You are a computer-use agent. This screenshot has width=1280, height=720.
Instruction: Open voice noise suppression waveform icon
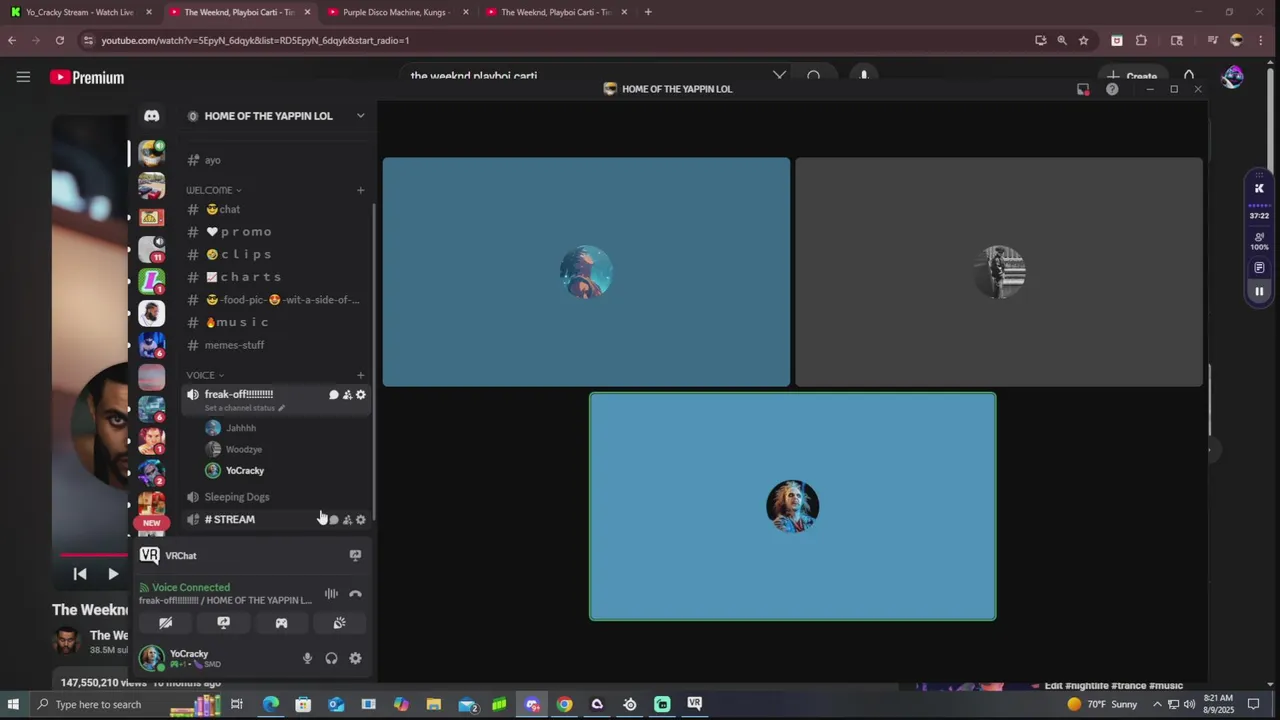click(331, 594)
